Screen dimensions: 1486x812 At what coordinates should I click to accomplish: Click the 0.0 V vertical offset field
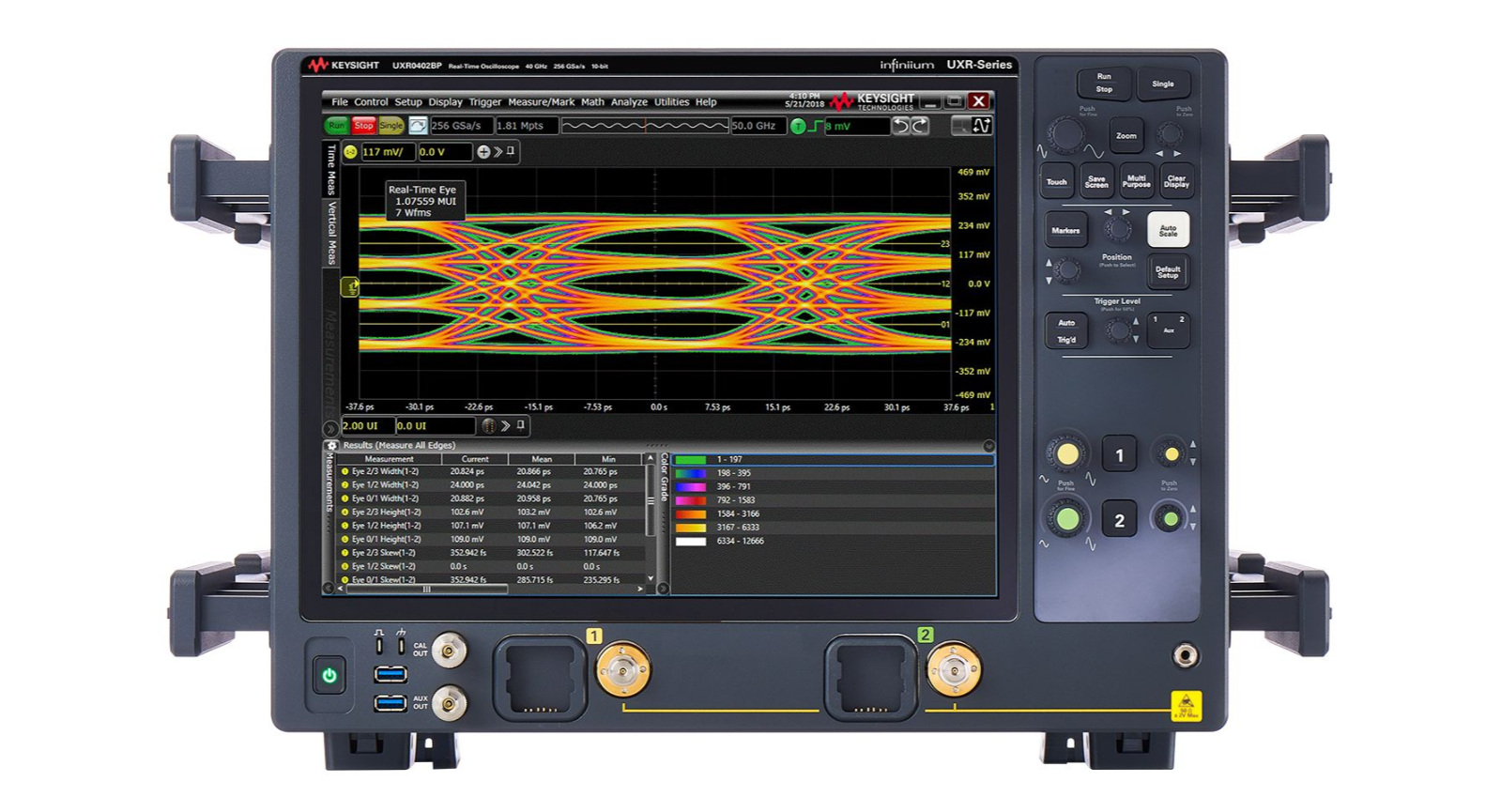[444, 152]
